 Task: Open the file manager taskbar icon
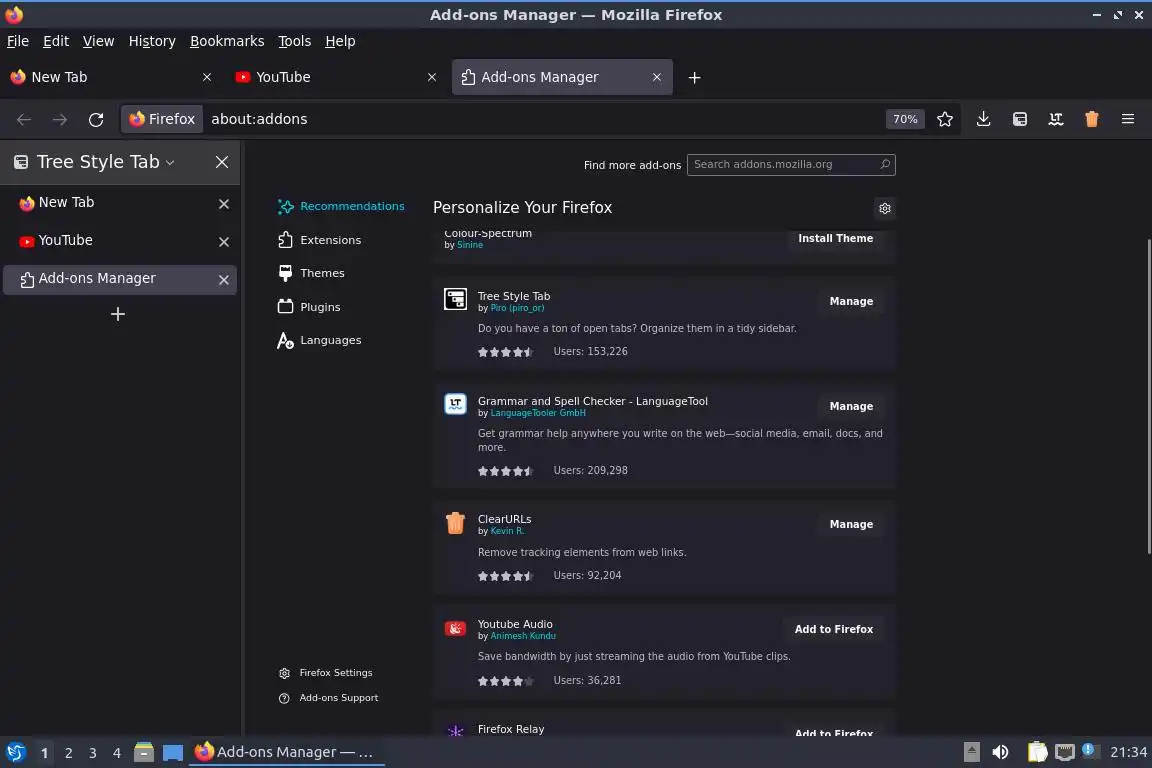tap(144, 752)
